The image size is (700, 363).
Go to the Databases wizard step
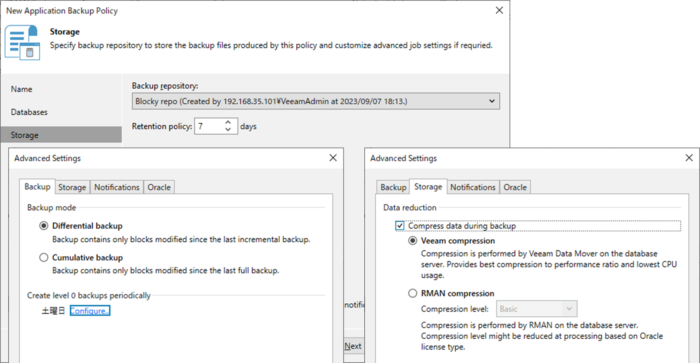tap(29, 112)
